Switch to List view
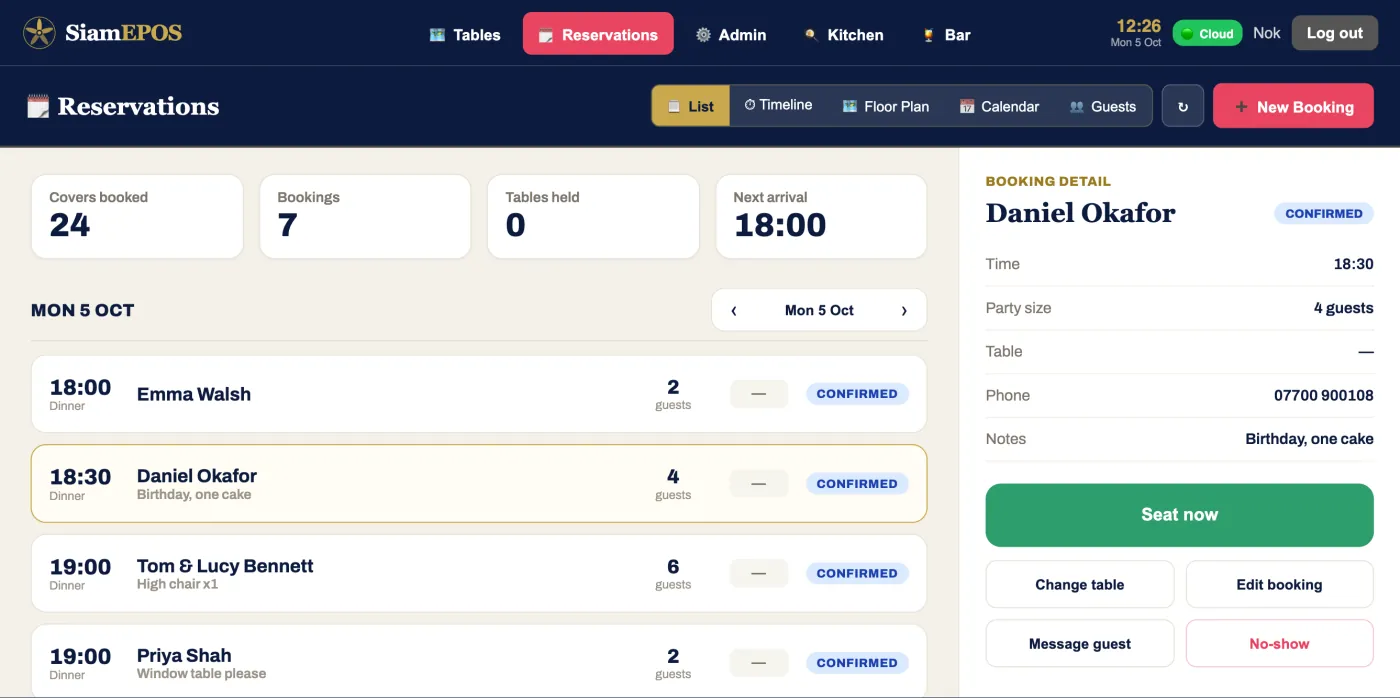The image size is (1400, 698). coord(691,106)
